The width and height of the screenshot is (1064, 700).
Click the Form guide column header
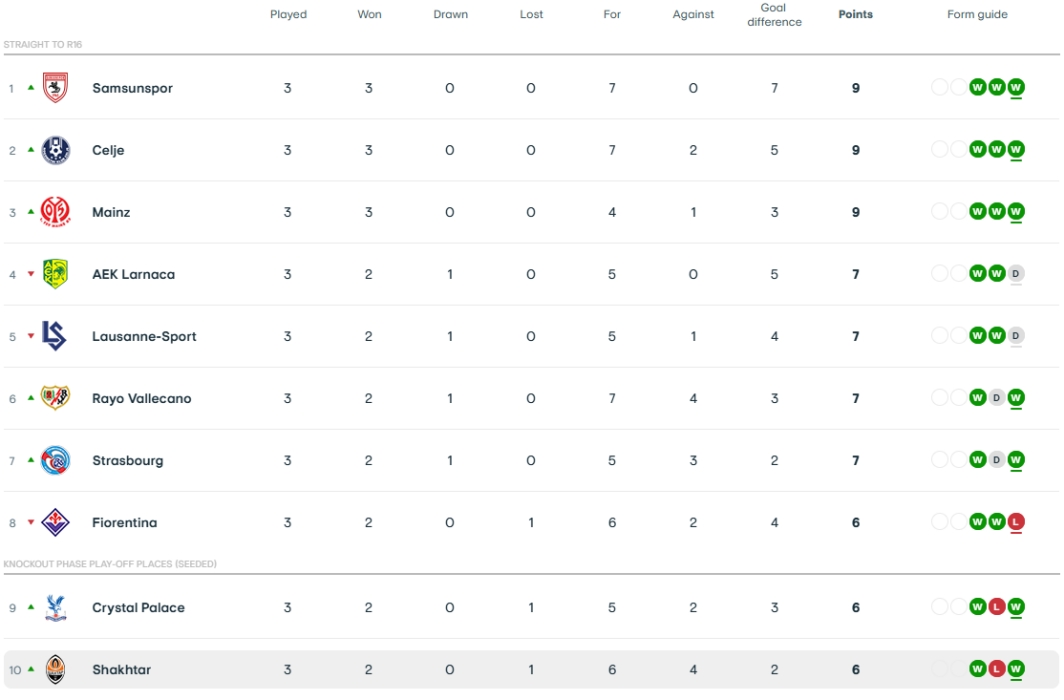[977, 15]
